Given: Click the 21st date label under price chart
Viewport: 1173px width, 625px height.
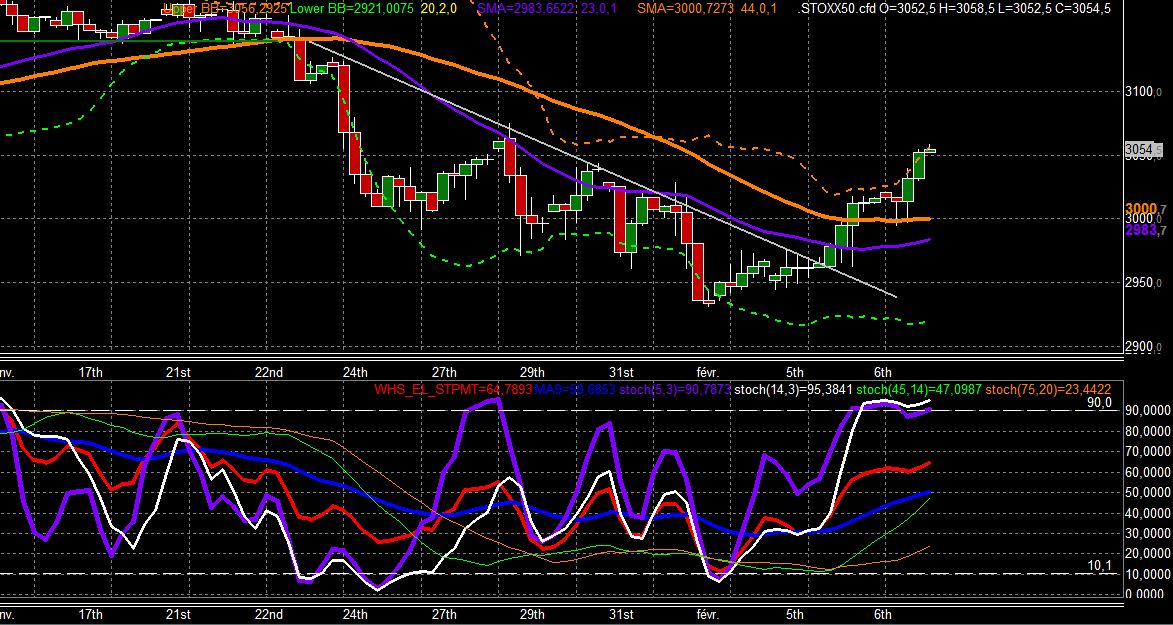Looking at the screenshot, I should coord(179,372).
